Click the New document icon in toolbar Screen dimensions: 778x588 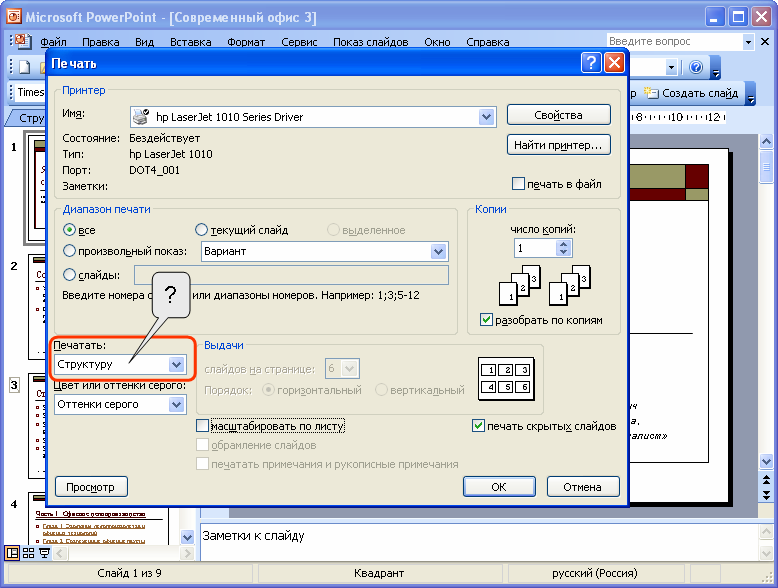click(x=24, y=66)
